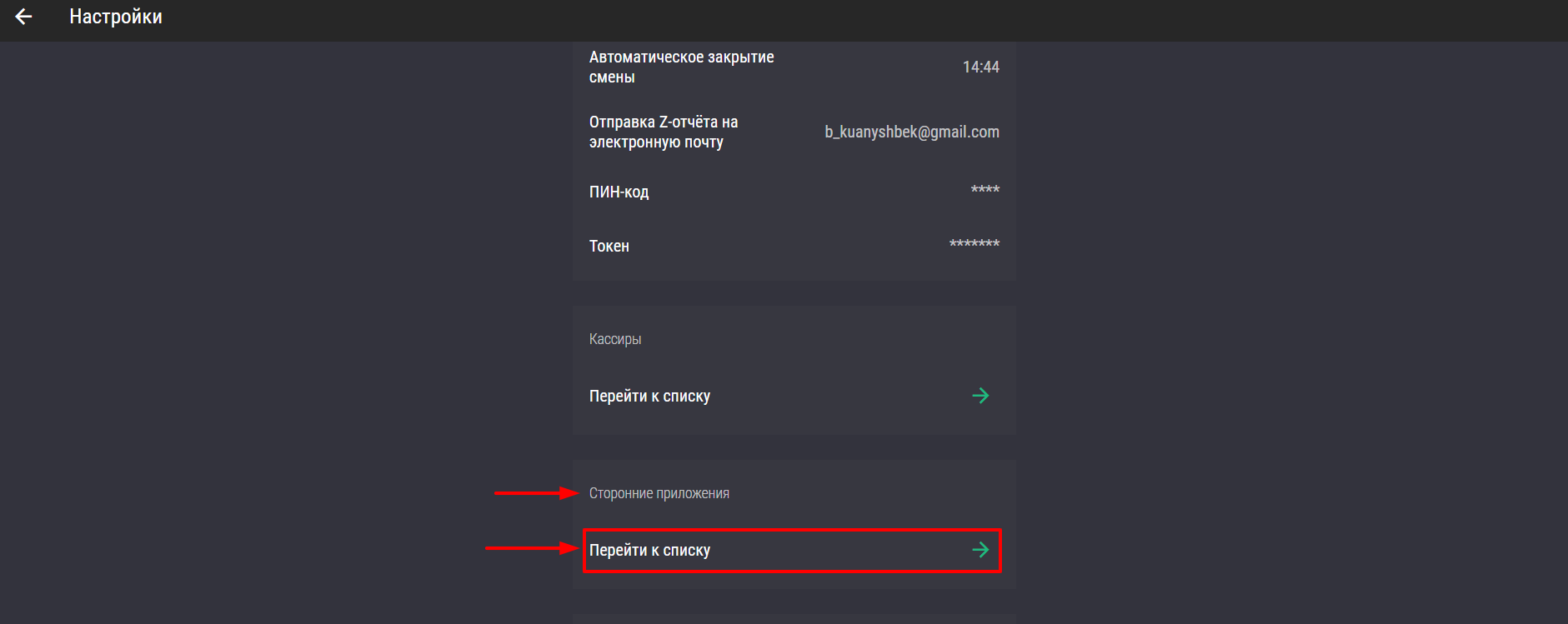This screenshot has width=1568, height=624.
Task: Open the Токен setting
Action: coord(794,246)
